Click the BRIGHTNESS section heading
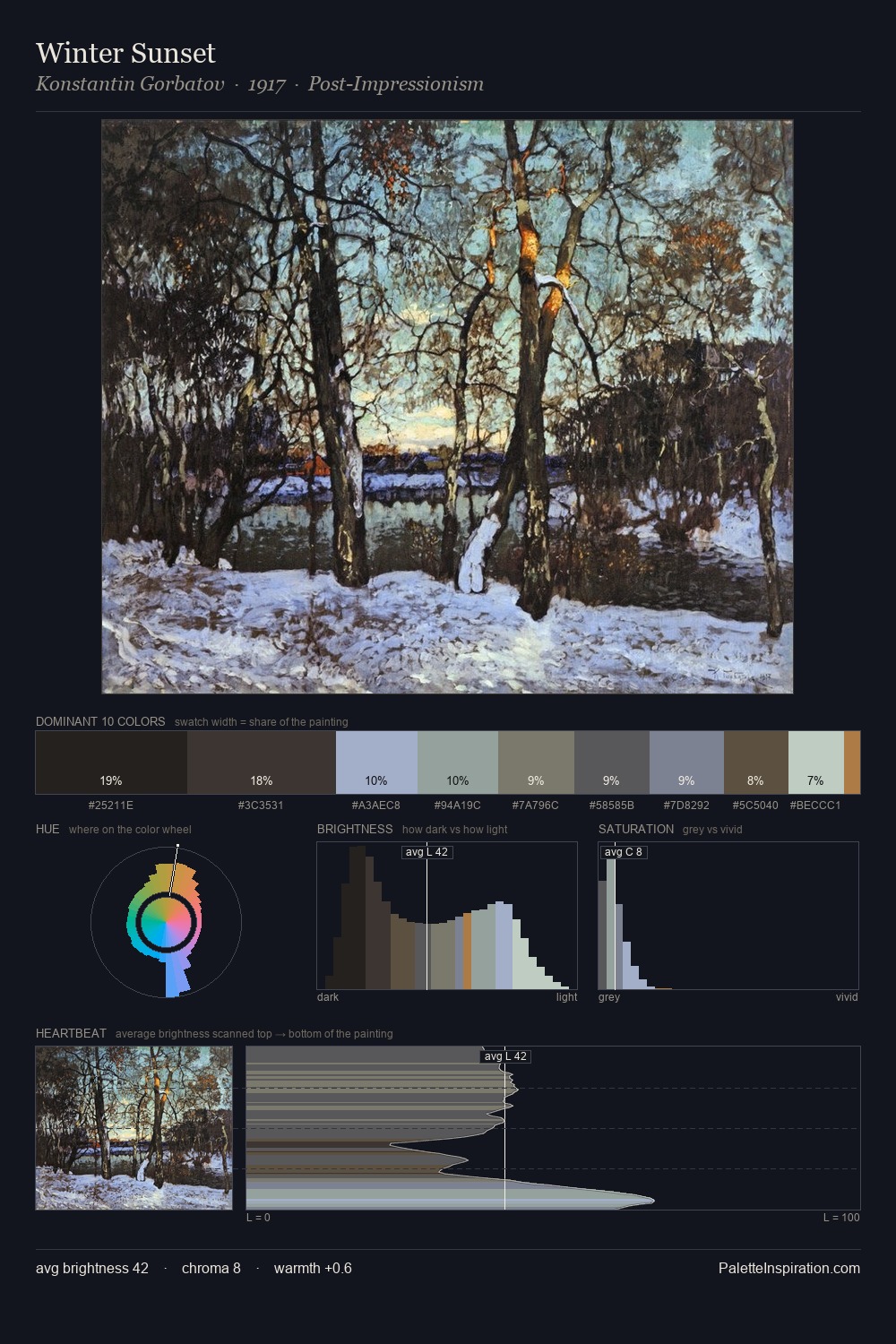This screenshot has height=1344, width=896. coord(355,829)
